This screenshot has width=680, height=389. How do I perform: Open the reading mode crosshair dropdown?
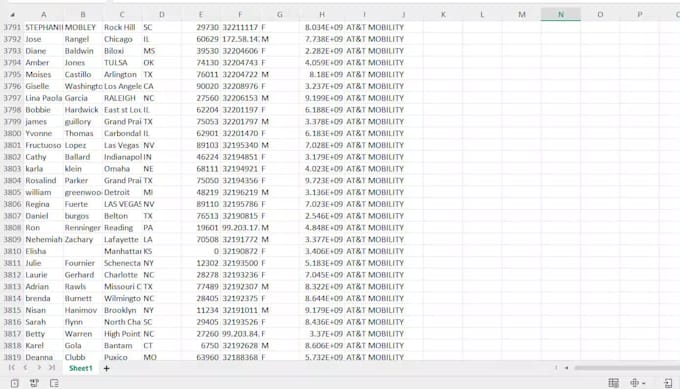pos(638,382)
